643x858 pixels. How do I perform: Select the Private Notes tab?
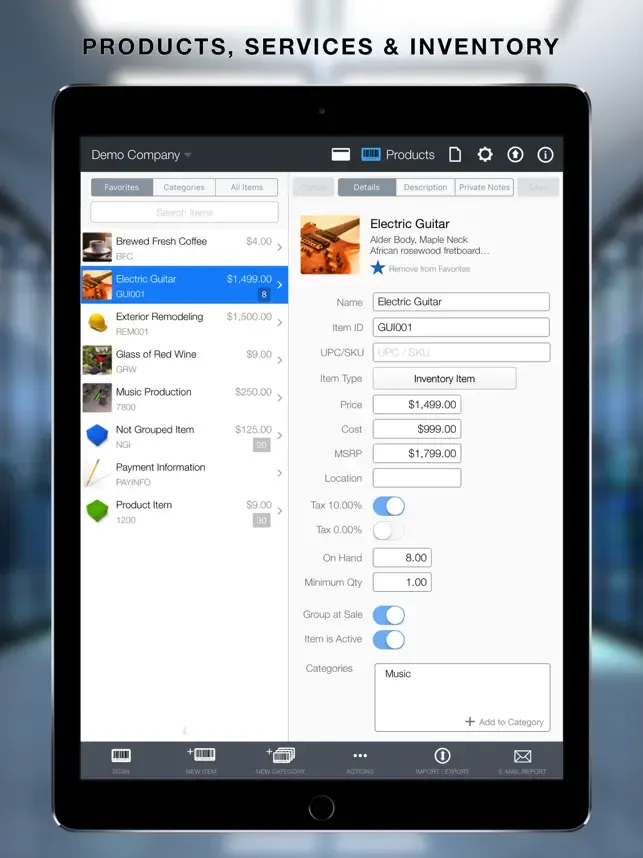484,187
